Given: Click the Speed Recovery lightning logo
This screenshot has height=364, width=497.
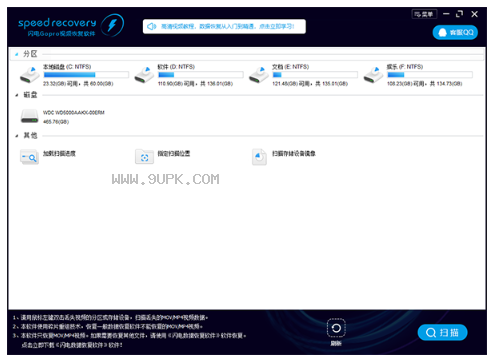Looking at the screenshot, I should click(x=112, y=25).
